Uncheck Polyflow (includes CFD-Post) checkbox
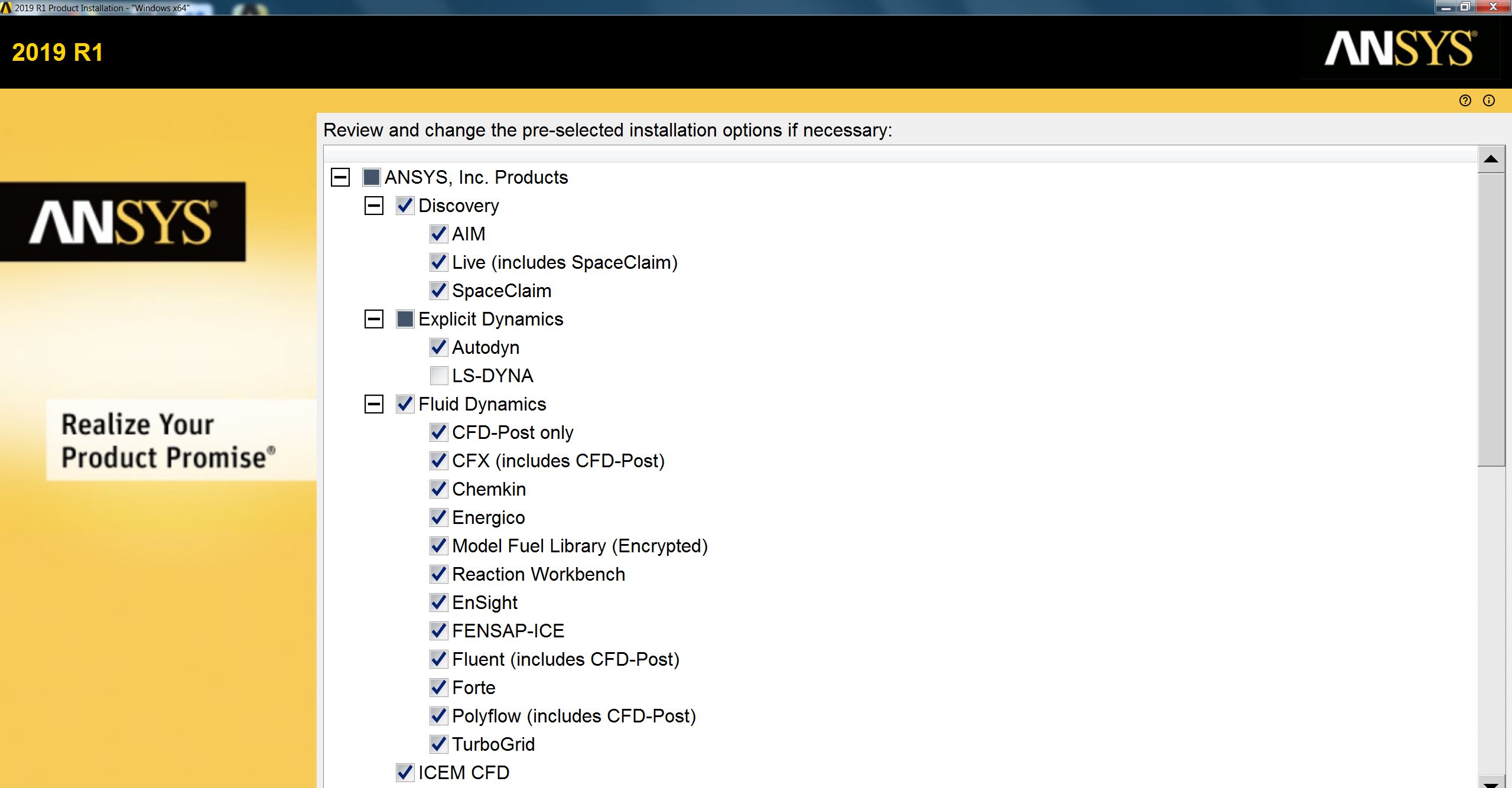The height and width of the screenshot is (788, 1512). [438, 716]
